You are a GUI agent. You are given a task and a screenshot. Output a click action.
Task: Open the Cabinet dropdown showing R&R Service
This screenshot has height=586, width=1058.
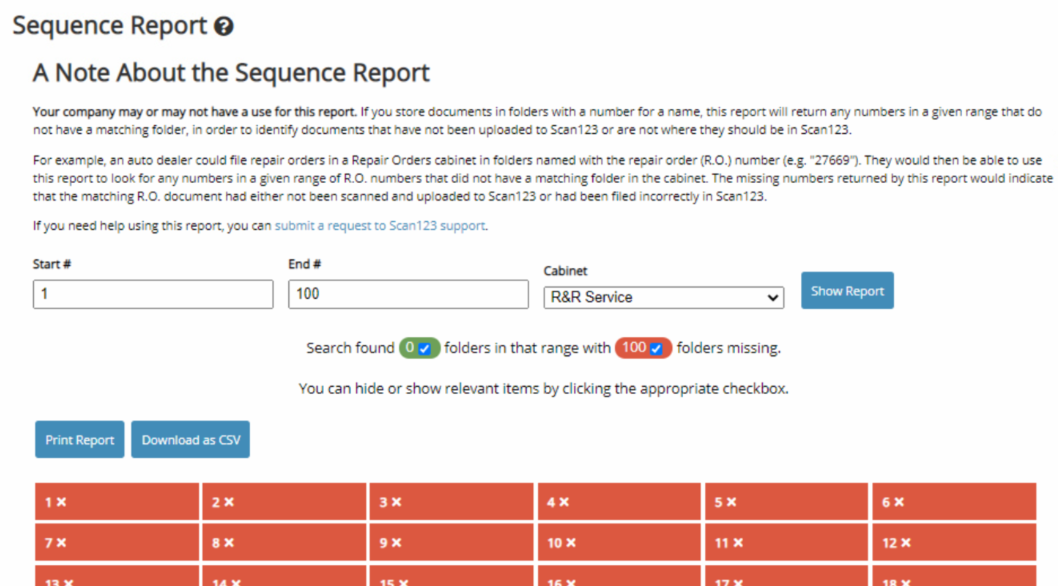pos(663,297)
